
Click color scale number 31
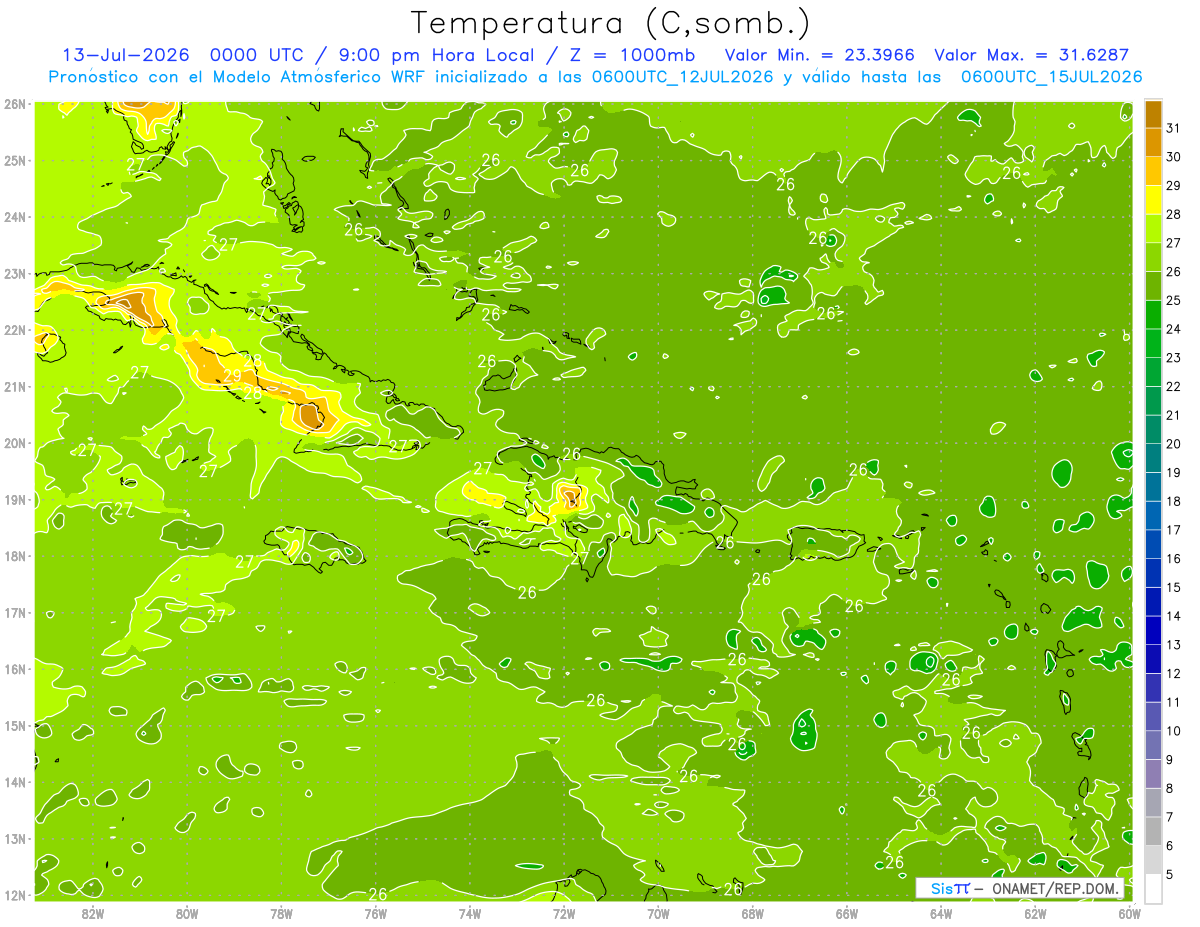click(x=1173, y=128)
